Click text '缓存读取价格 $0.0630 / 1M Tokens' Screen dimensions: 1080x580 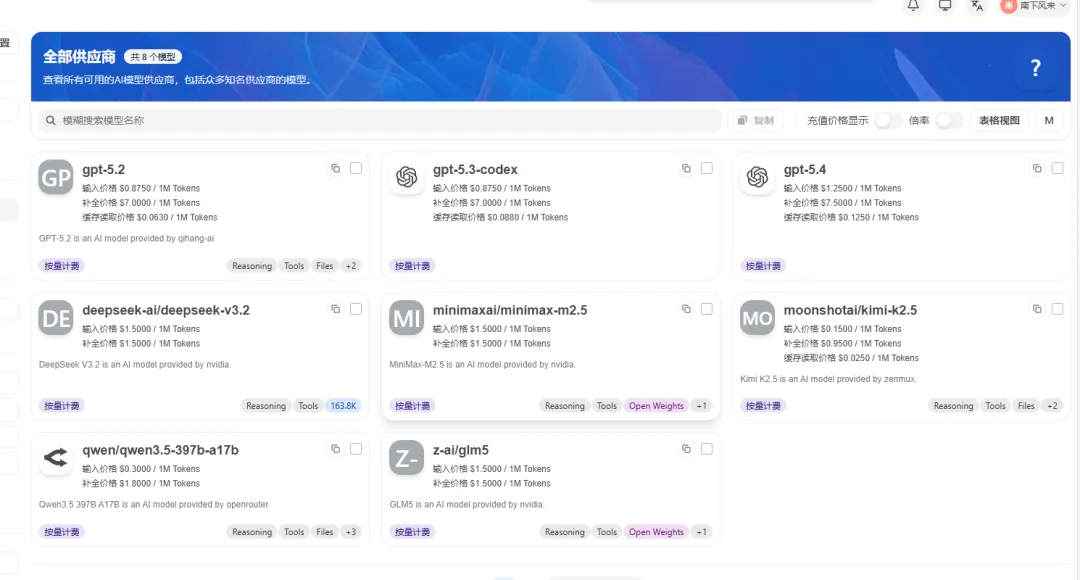149,217
